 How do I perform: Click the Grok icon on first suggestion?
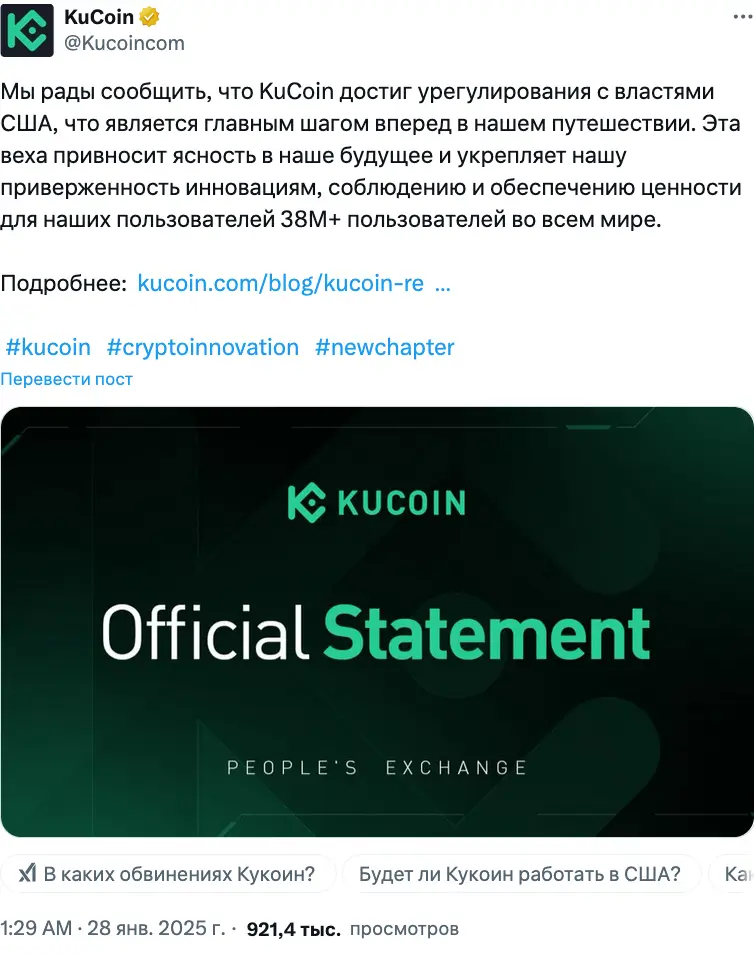pyautogui.click(x=28, y=874)
